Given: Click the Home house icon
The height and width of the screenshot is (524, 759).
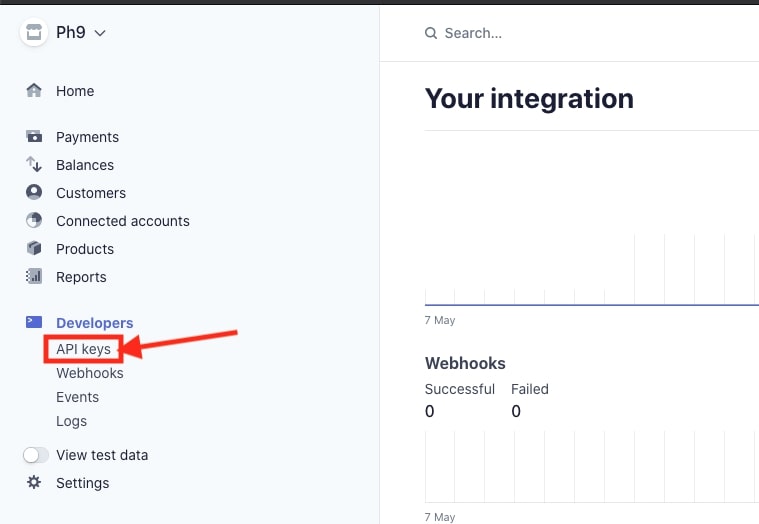Looking at the screenshot, I should click(34, 91).
